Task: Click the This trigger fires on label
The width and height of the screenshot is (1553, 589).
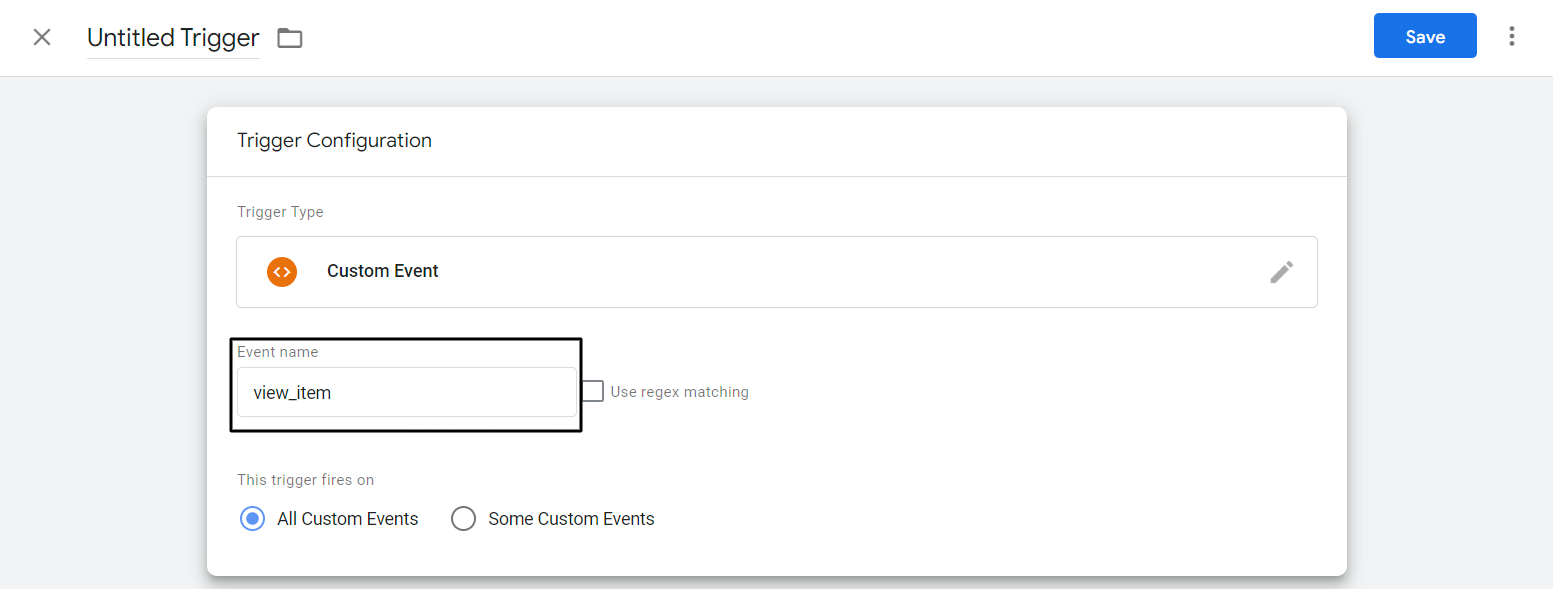Action: point(305,479)
